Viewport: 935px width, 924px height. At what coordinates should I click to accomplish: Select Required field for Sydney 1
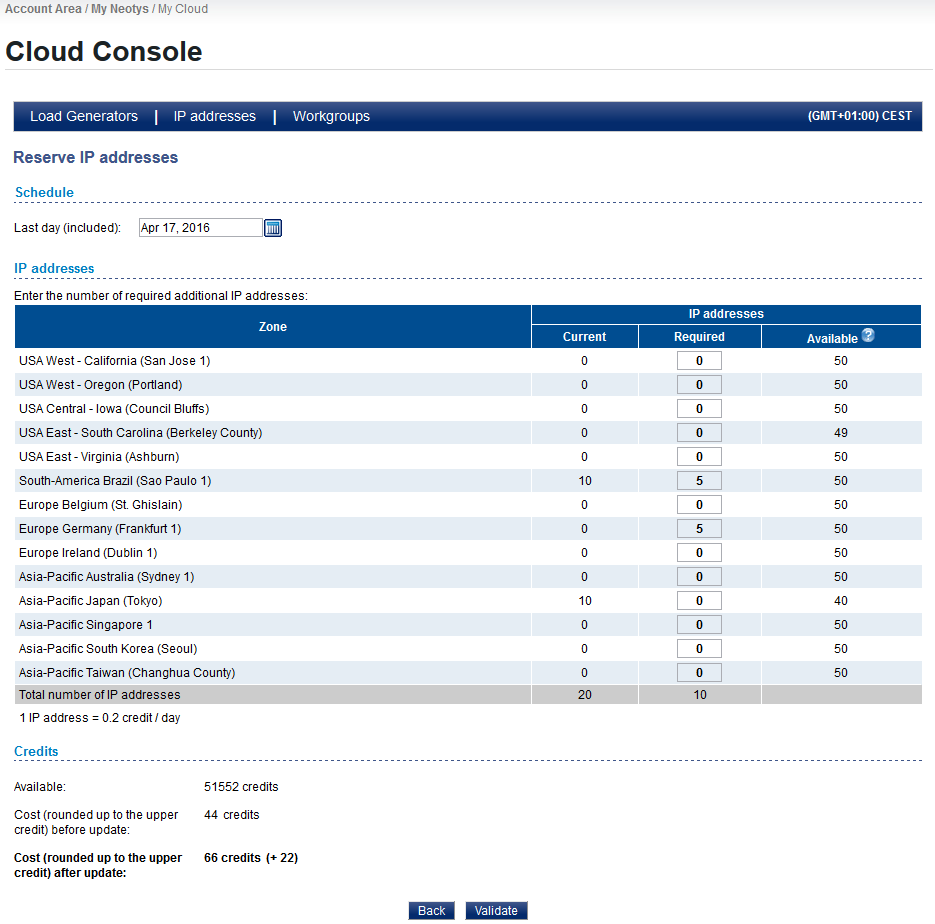(x=699, y=577)
